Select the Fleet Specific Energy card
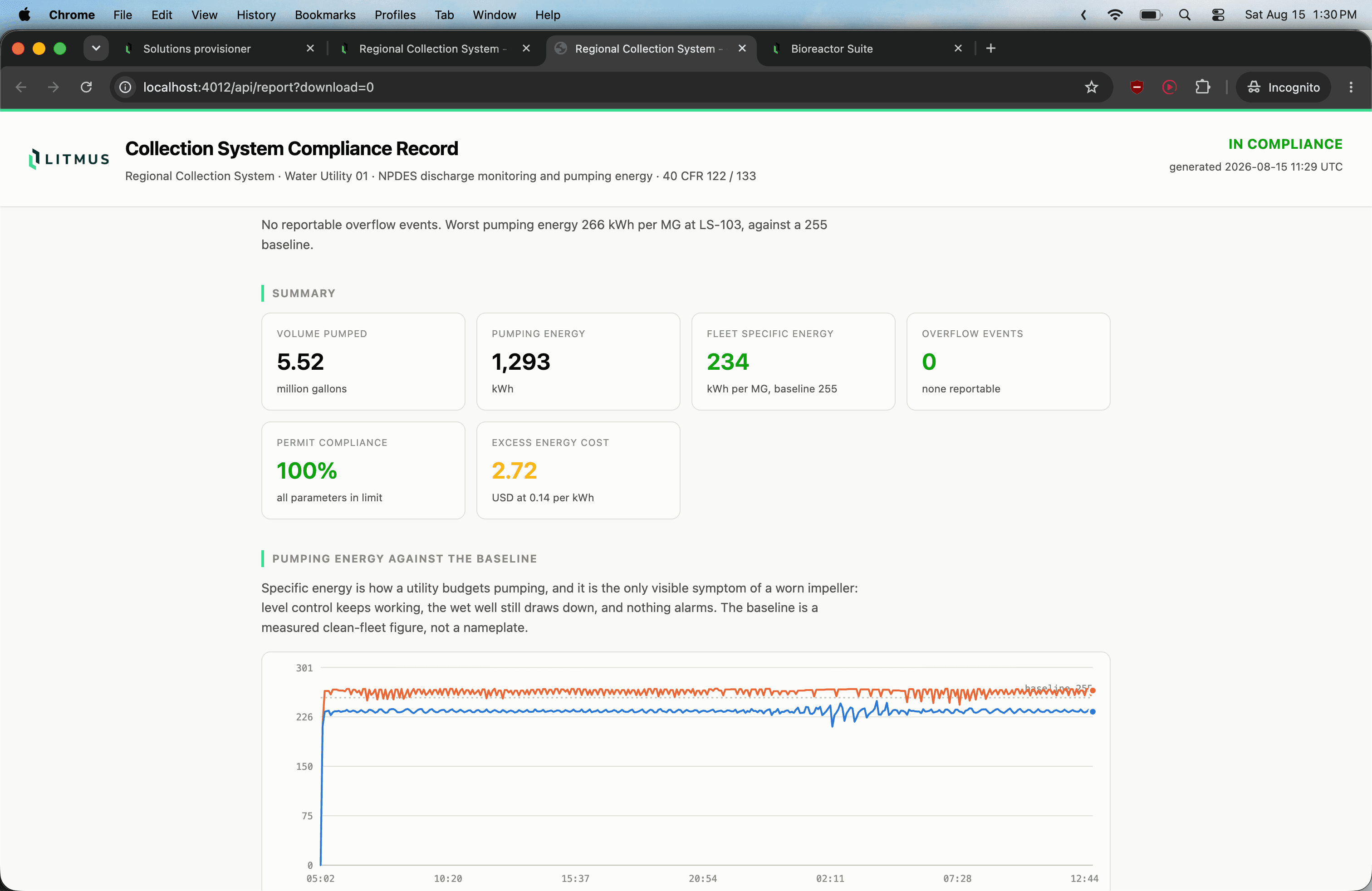This screenshot has width=1372, height=891. click(793, 362)
